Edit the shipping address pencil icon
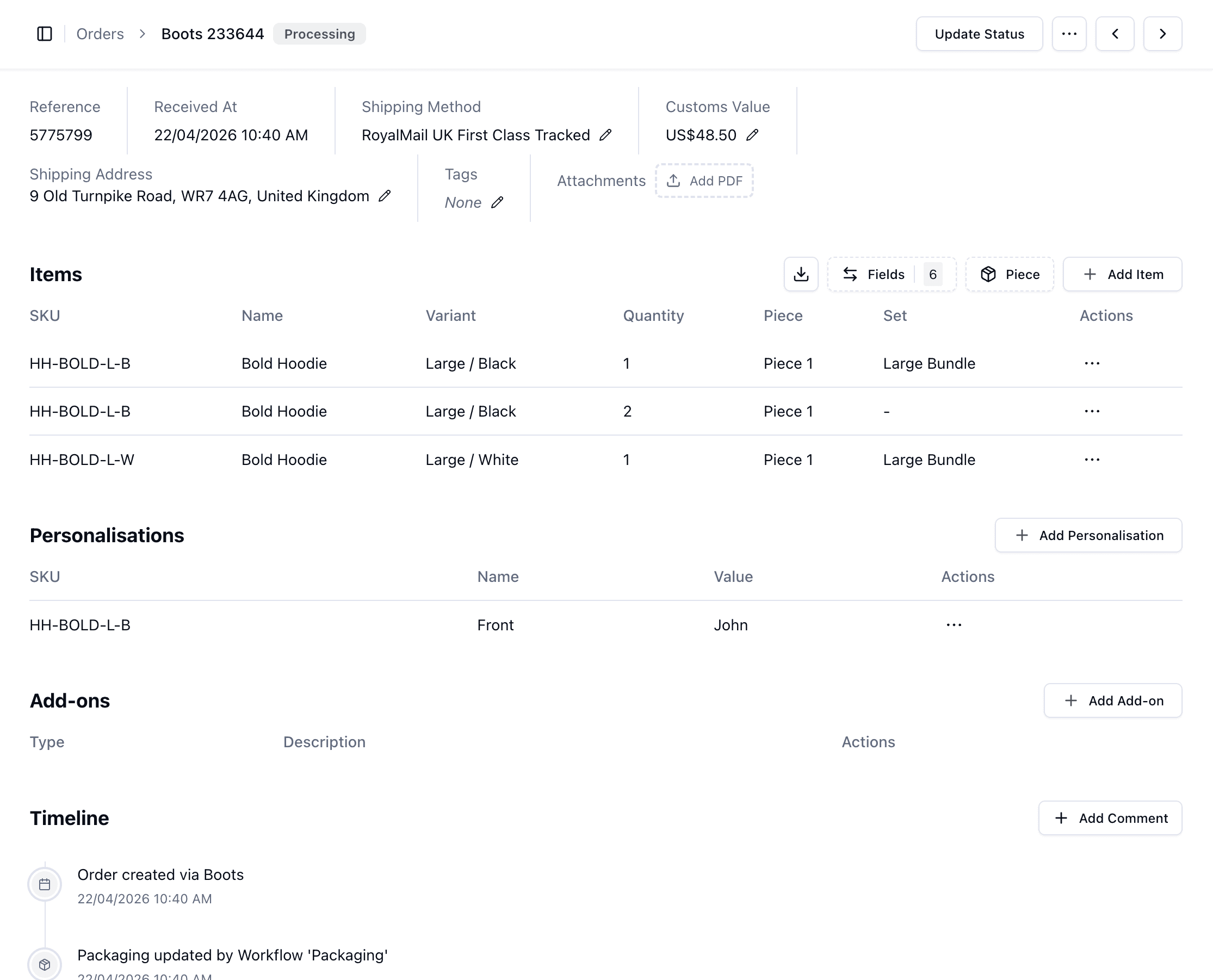Viewport: 1213px width, 980px height. [385, 196]
